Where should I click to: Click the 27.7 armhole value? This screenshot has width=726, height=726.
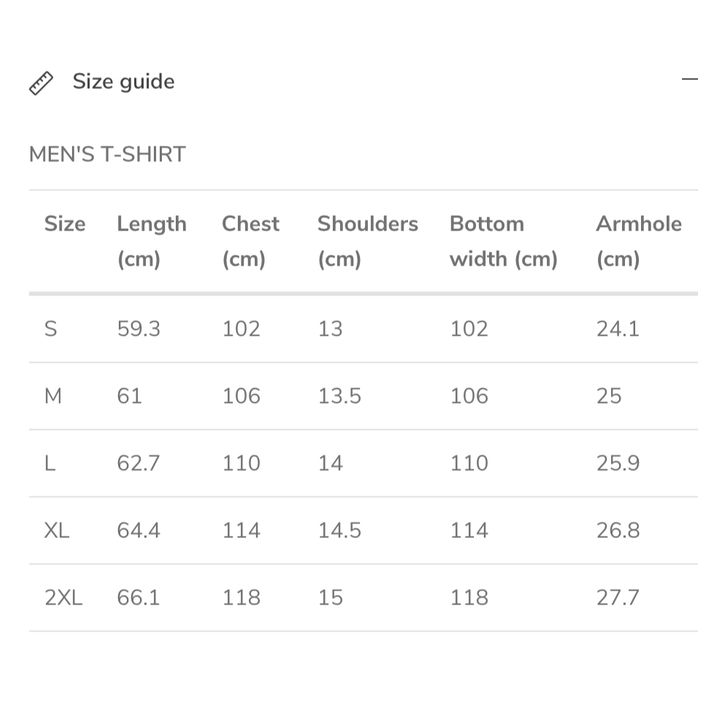coord(617,598)
